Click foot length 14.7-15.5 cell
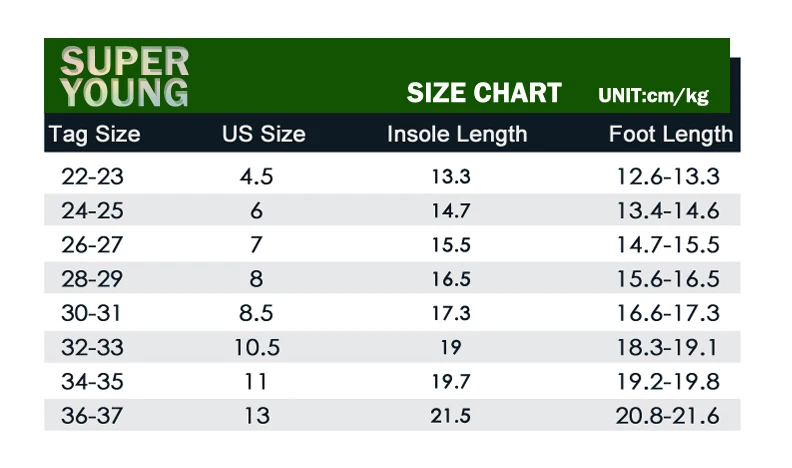This screenshot has width=792, height=468. pyautogui.click(x=668, y=245)
